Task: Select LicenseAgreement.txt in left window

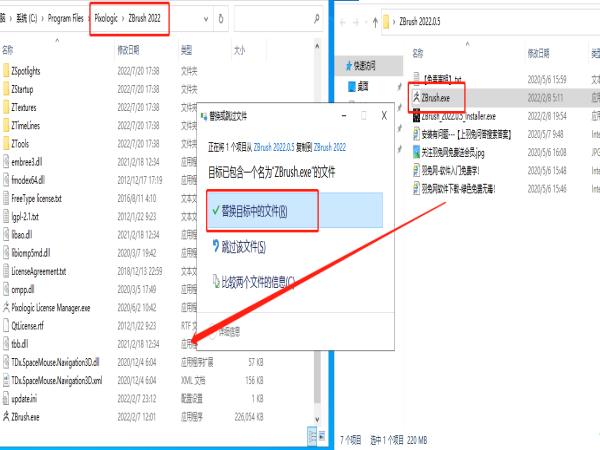Action: (39, 271)
